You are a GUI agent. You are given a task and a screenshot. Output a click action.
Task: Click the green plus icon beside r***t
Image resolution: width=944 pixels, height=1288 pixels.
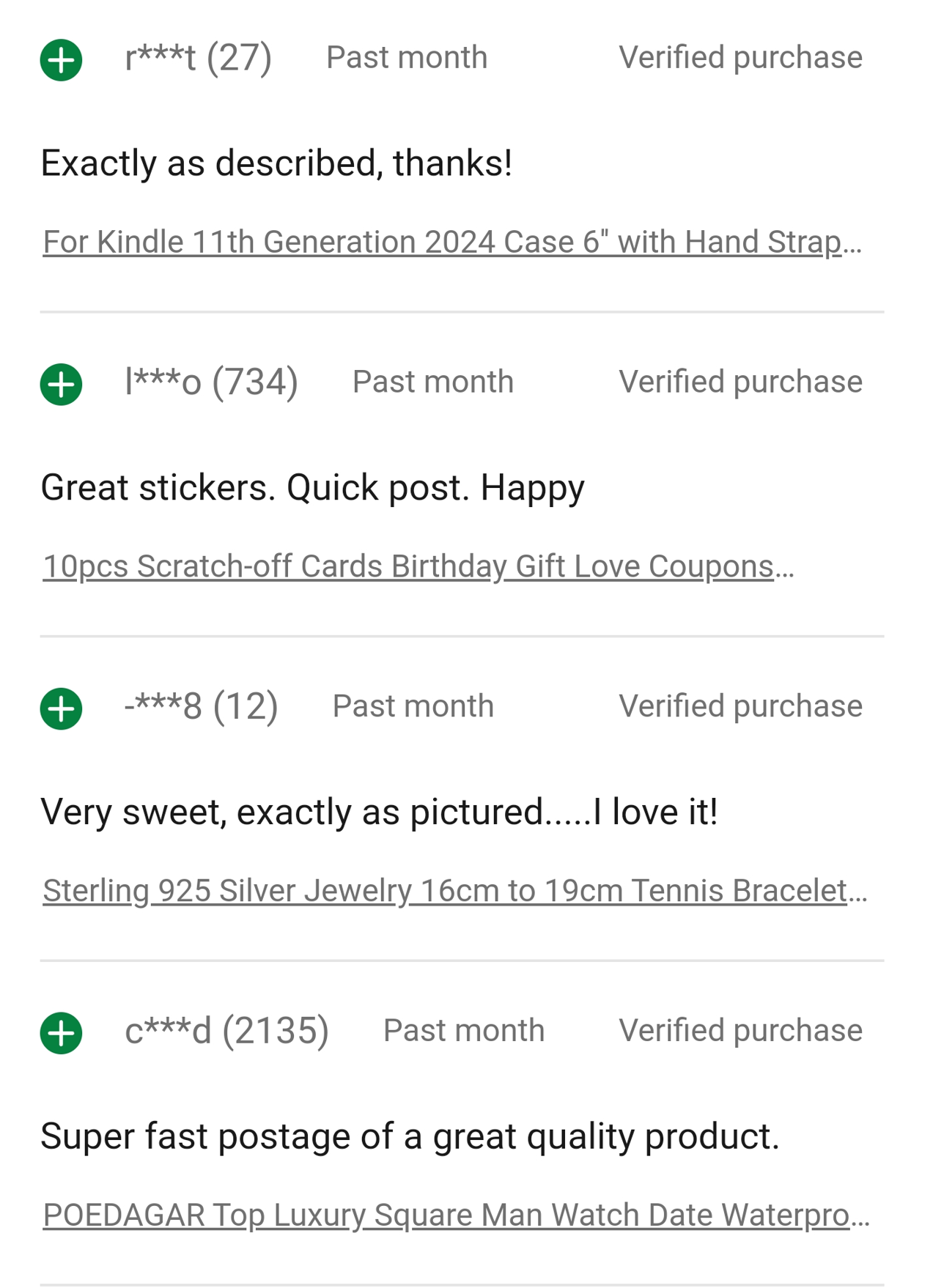61,59
